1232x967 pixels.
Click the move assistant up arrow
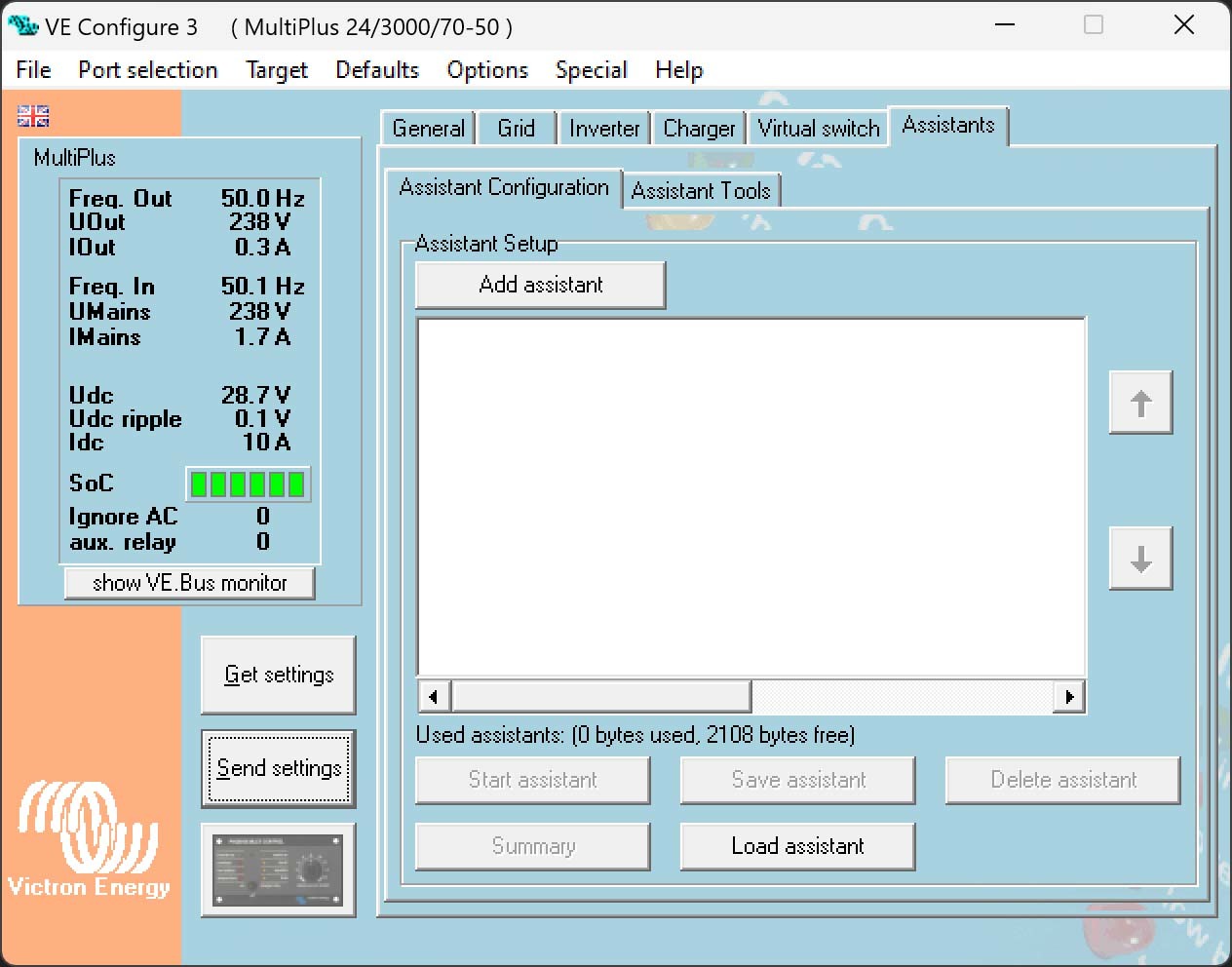coord(1140,403)
